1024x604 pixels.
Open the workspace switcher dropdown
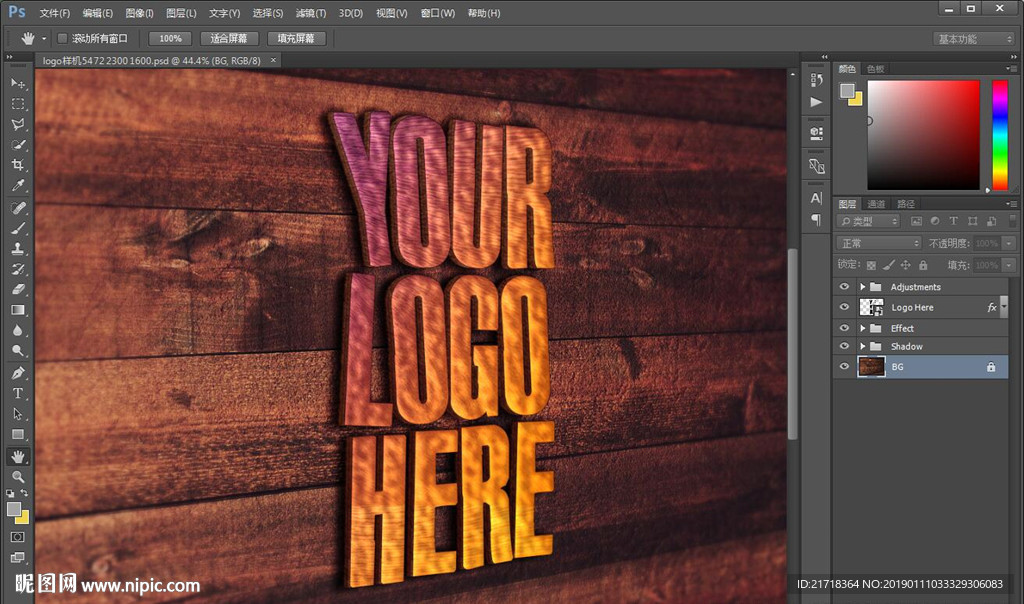pyautogui.click(x=974, y=39)
